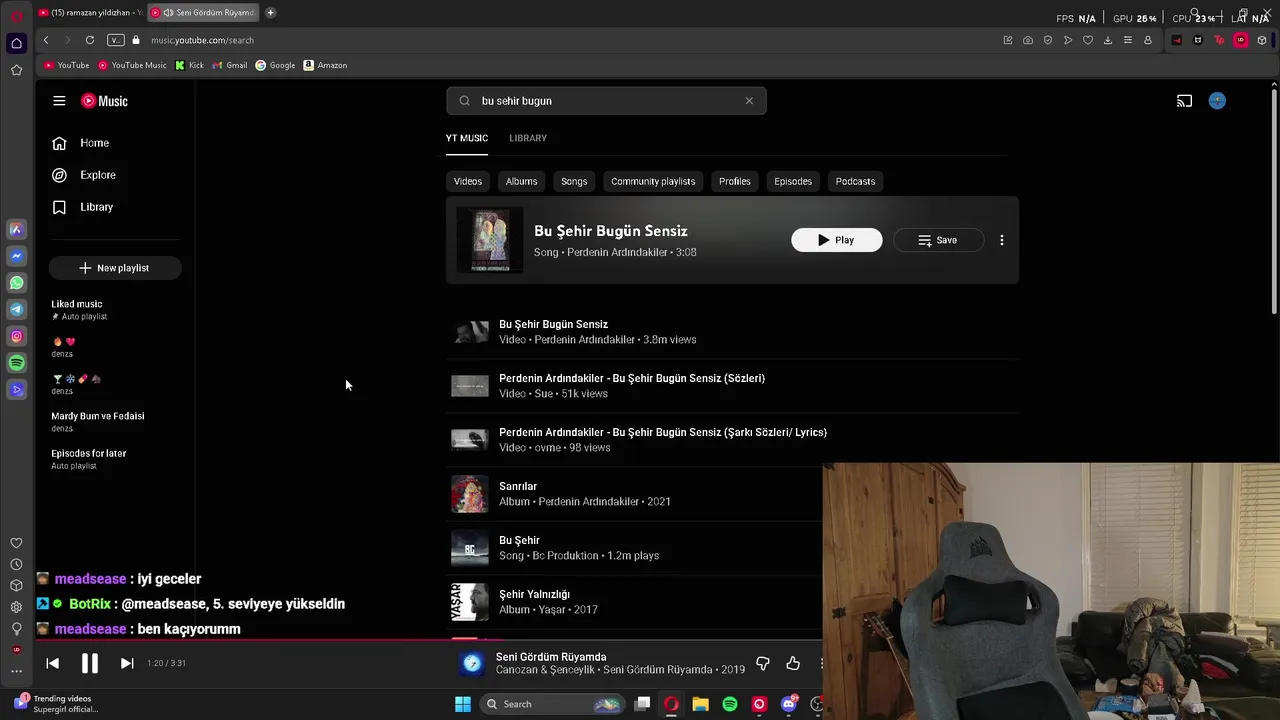Open Instagram in the browser sidebar
The width and height of the screenshot is (1280, 720).
coord(16,336)
